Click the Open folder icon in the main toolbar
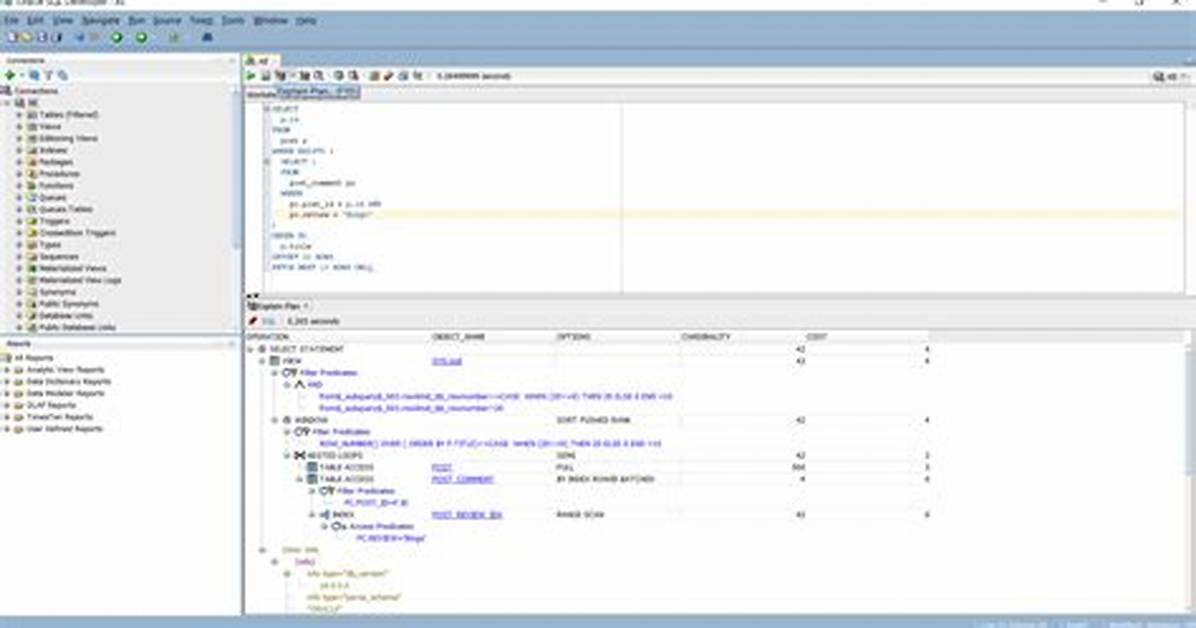This screenshot has width=1196, height=628. click(27, 37)
